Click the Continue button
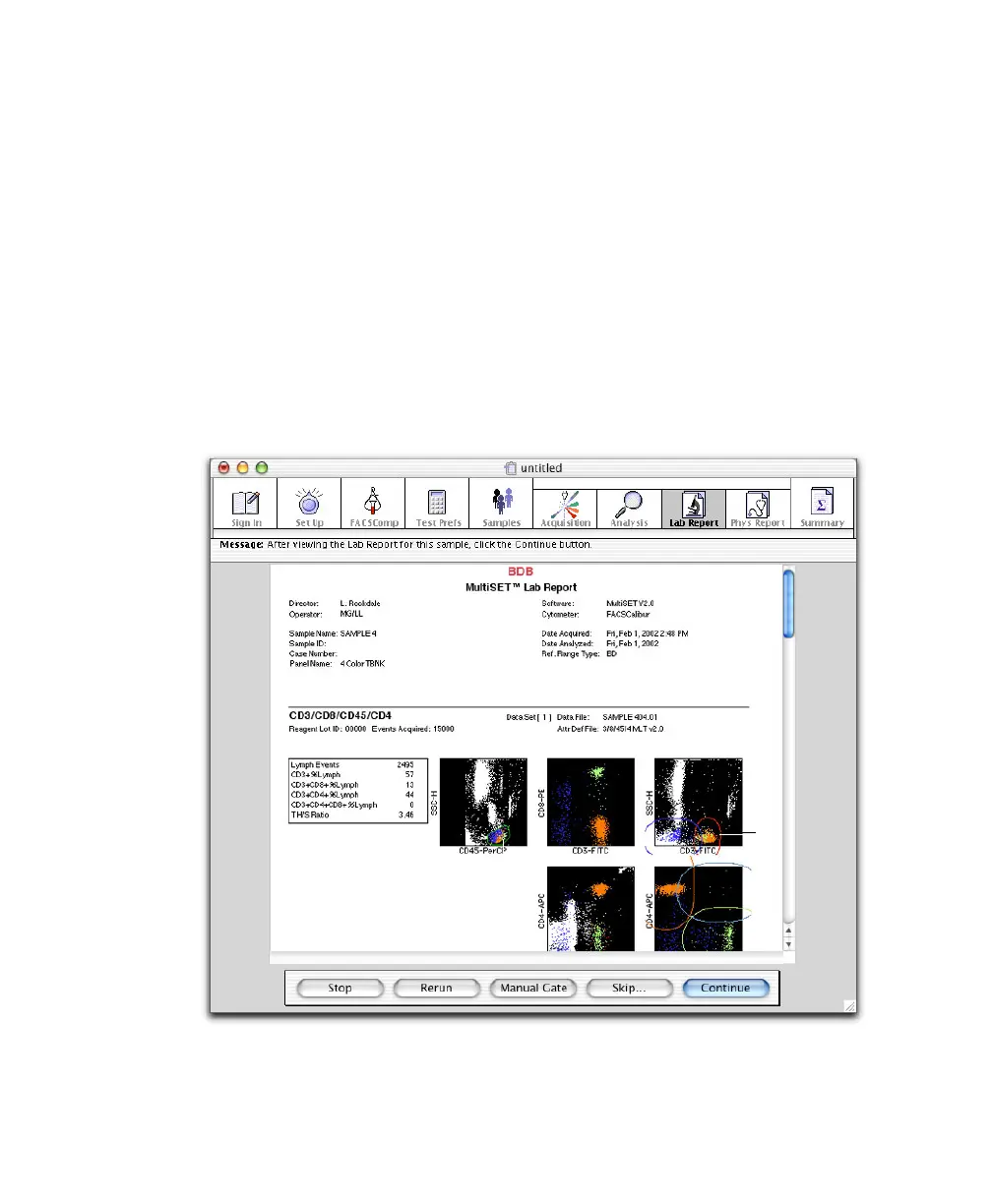 tap(725, 988)
